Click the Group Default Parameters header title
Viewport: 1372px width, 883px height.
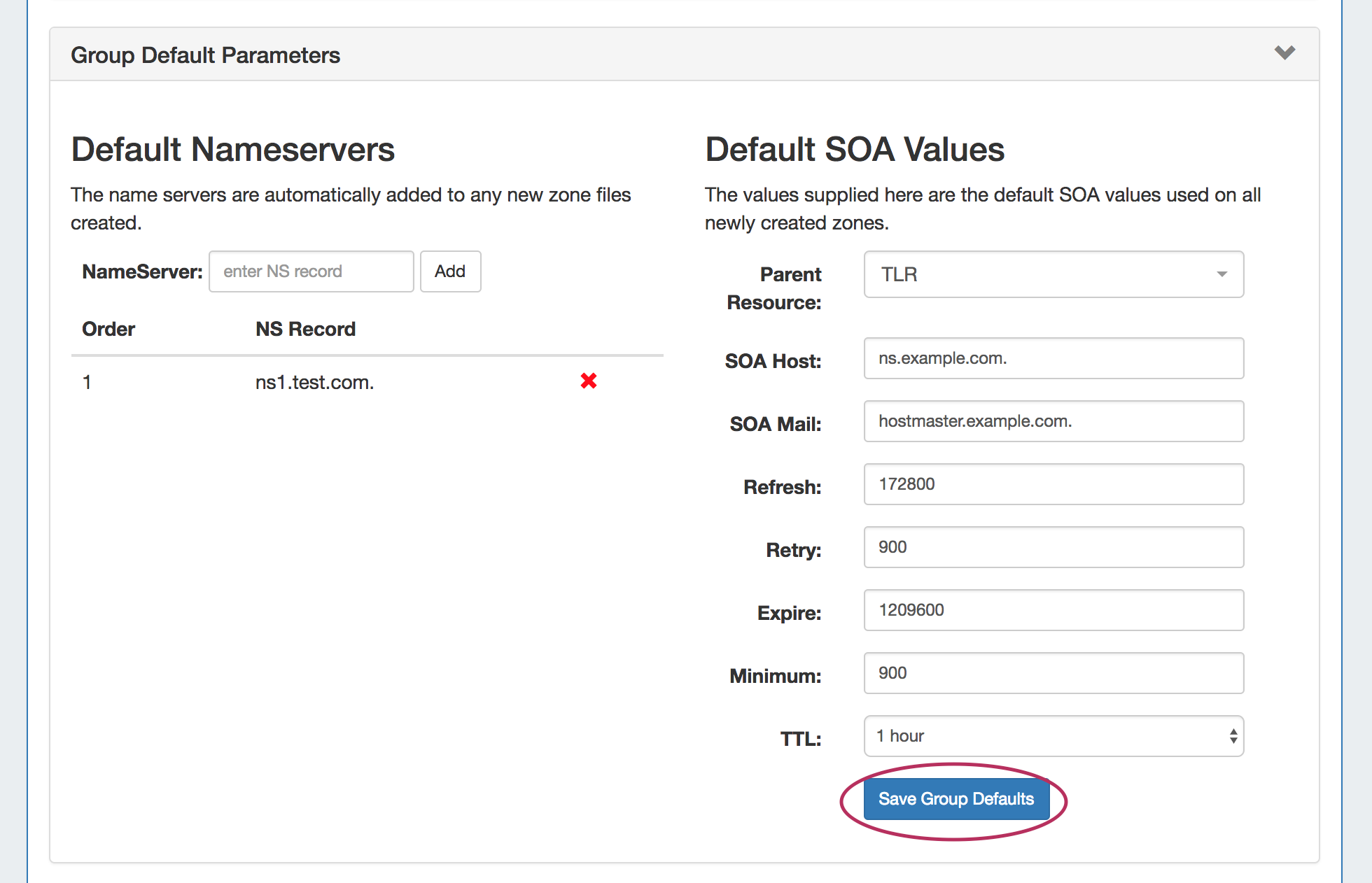(205, 55)
